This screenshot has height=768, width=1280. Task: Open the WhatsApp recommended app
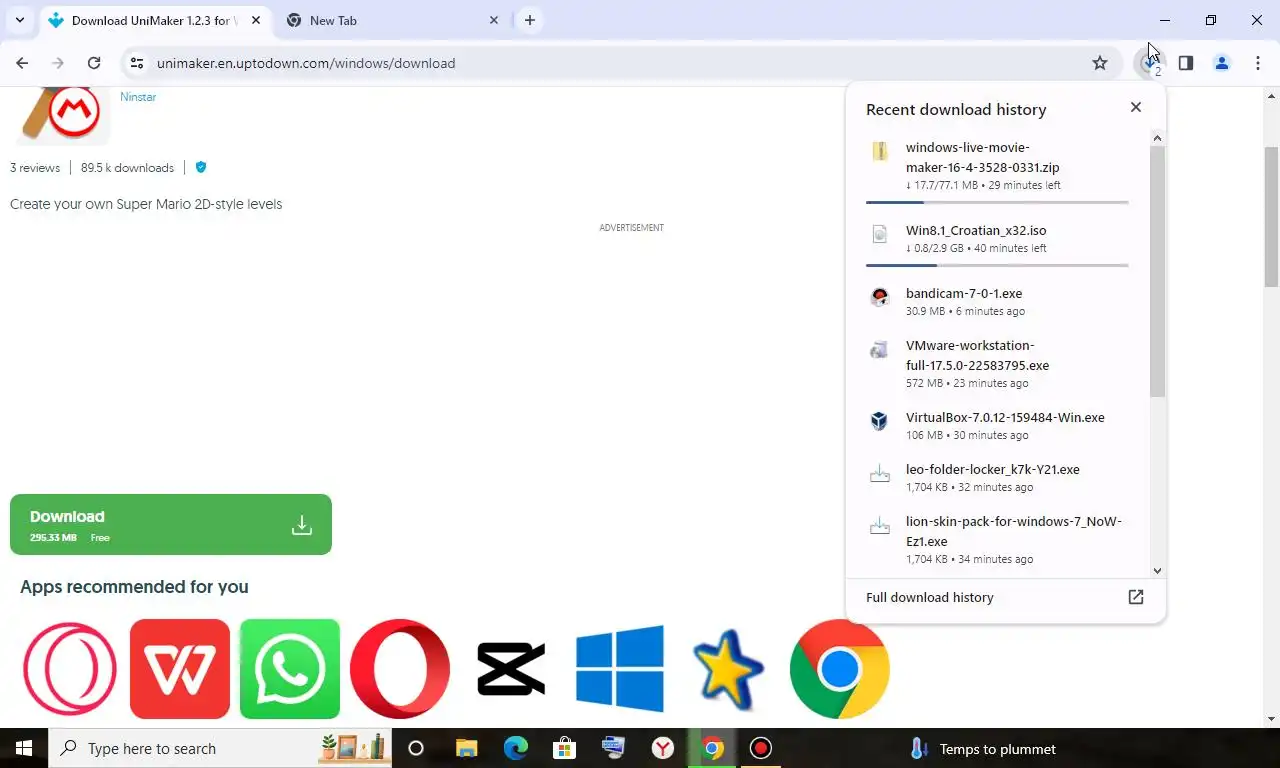(290, 669)
